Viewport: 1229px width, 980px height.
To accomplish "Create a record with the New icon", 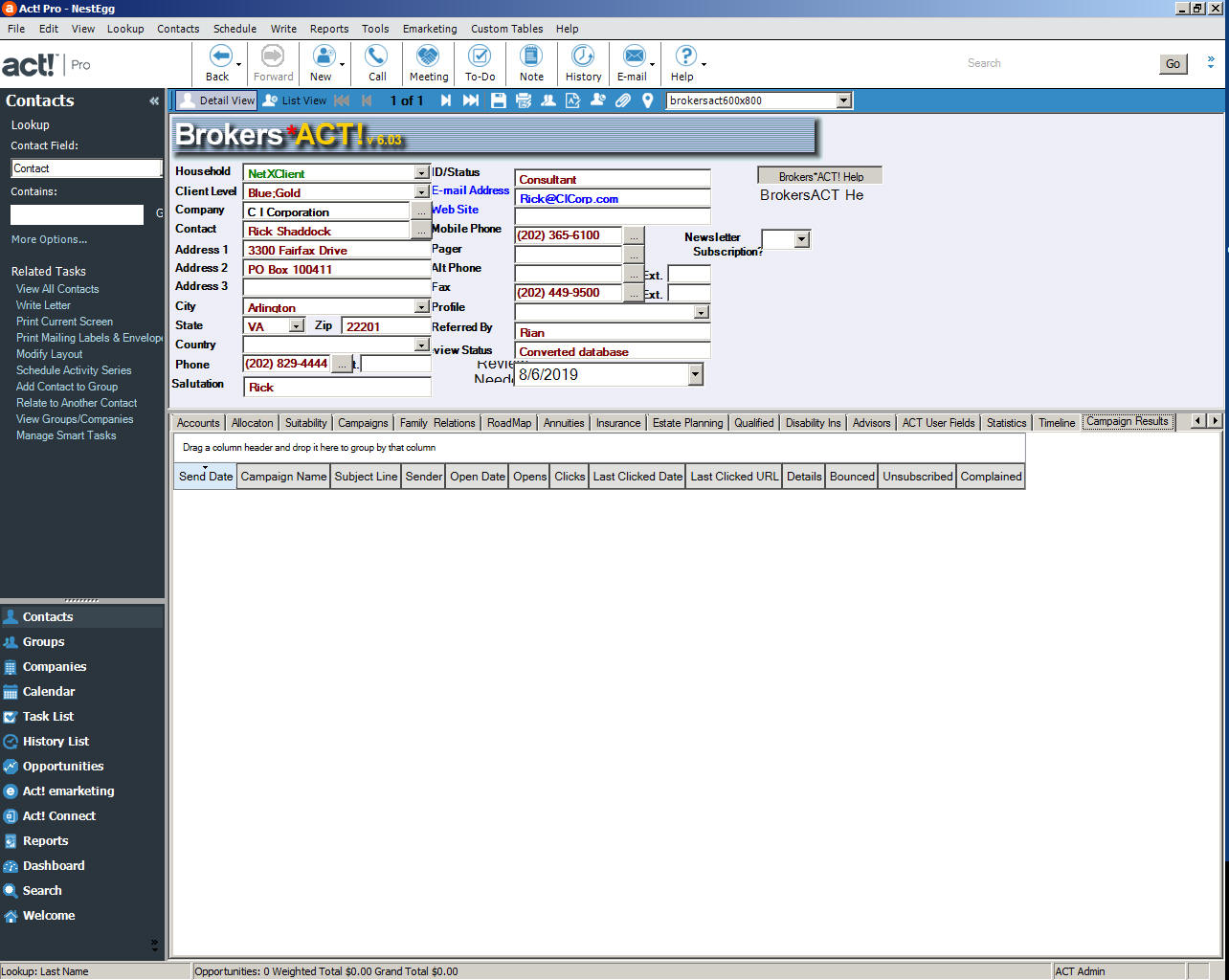I will (x=322, y=63).
